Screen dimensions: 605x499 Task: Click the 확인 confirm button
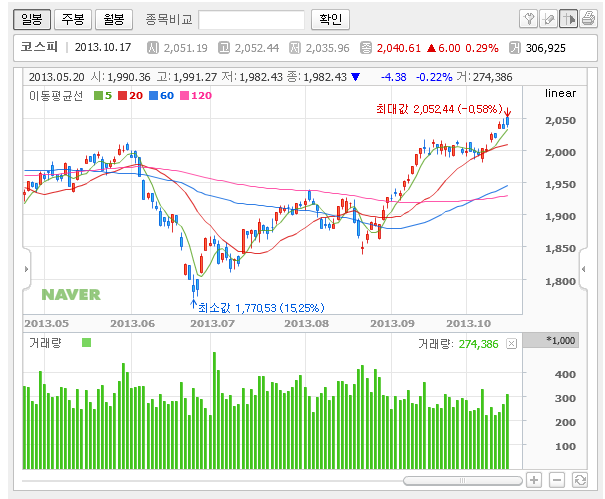330,19
